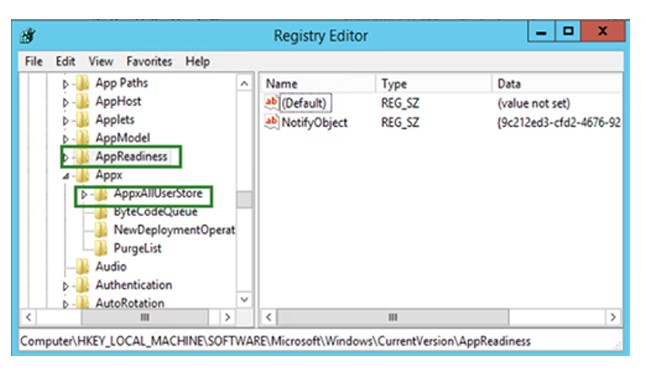The image size is (646, 375).
Task: Select the AppReadiness folder icon
Action: [x=83, y=156]
